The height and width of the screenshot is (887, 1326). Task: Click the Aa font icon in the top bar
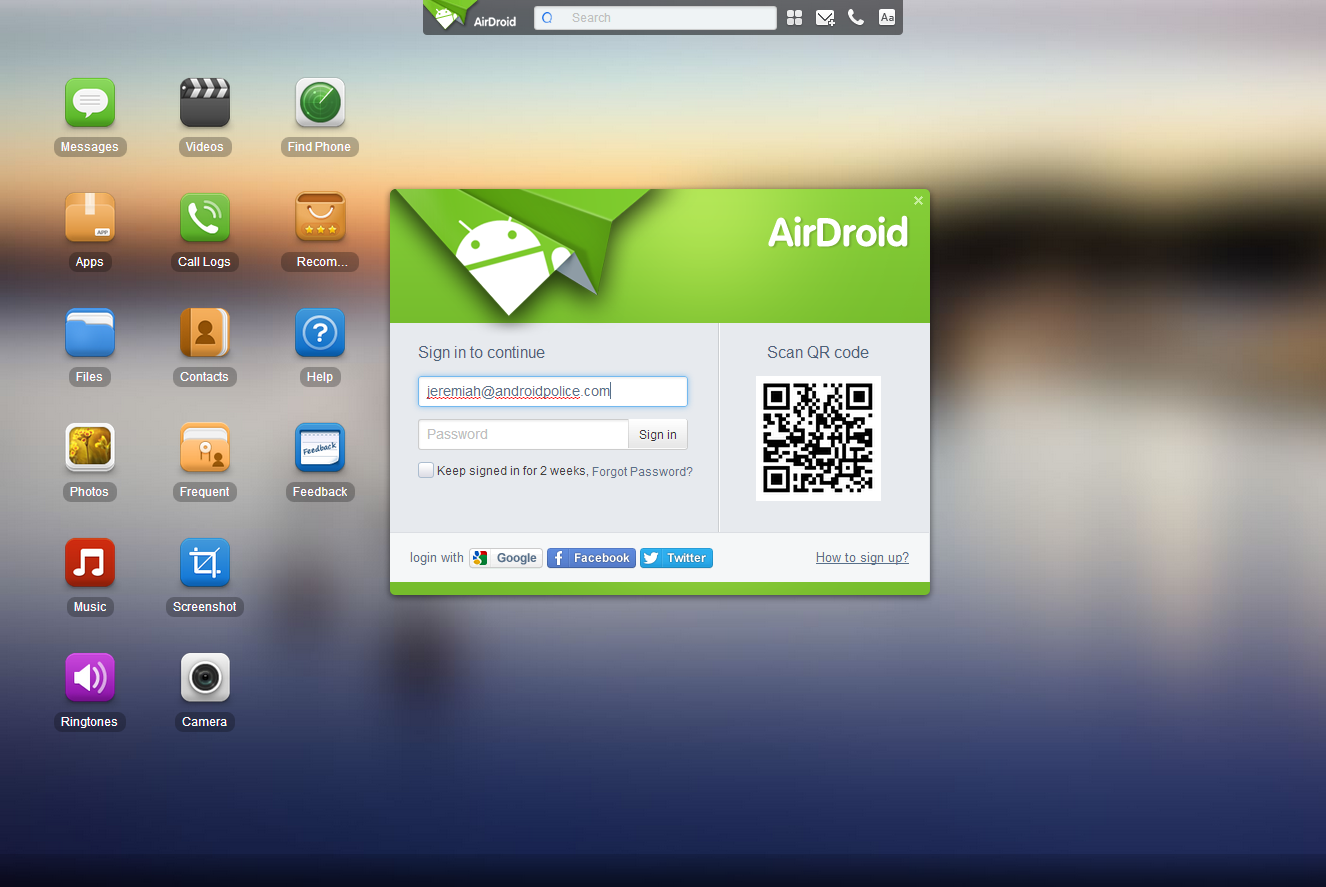(x=886, y=17)
